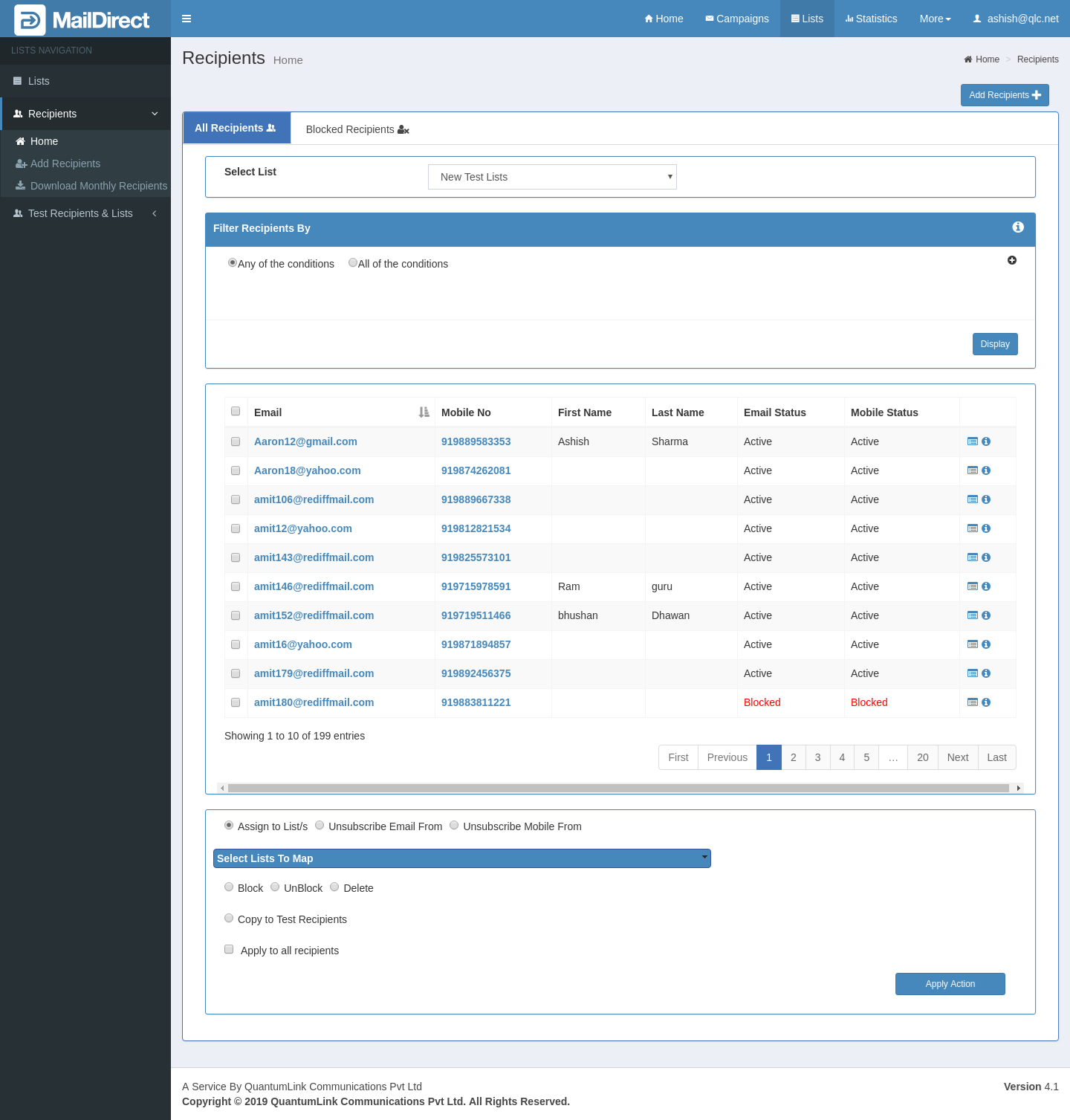The width and height of the screenshot is (1070, 1120).
Task: Go to page 3 of results
Action: pyautogui.click(x=817, y=757)
